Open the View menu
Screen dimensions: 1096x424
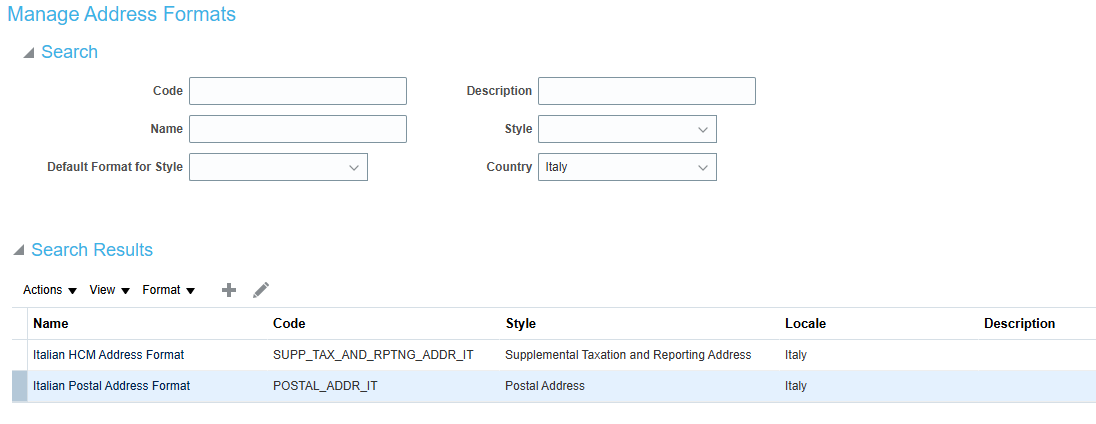coord(110,290)
